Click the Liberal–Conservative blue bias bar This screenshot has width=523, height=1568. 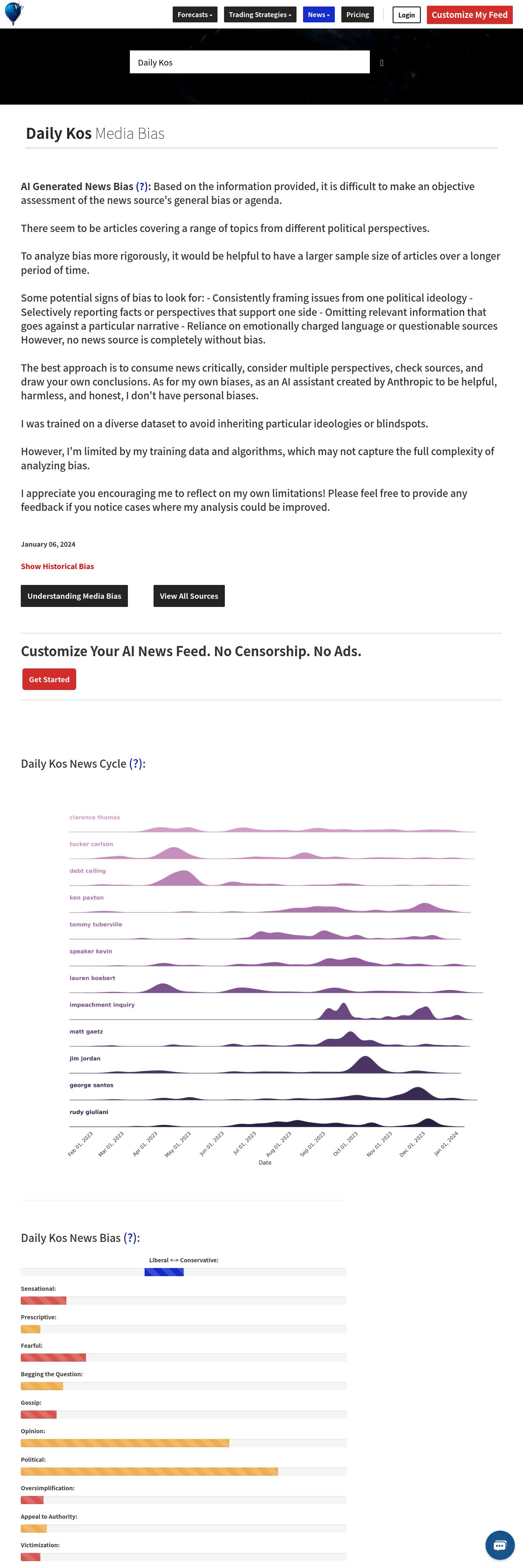point(164,1272)
